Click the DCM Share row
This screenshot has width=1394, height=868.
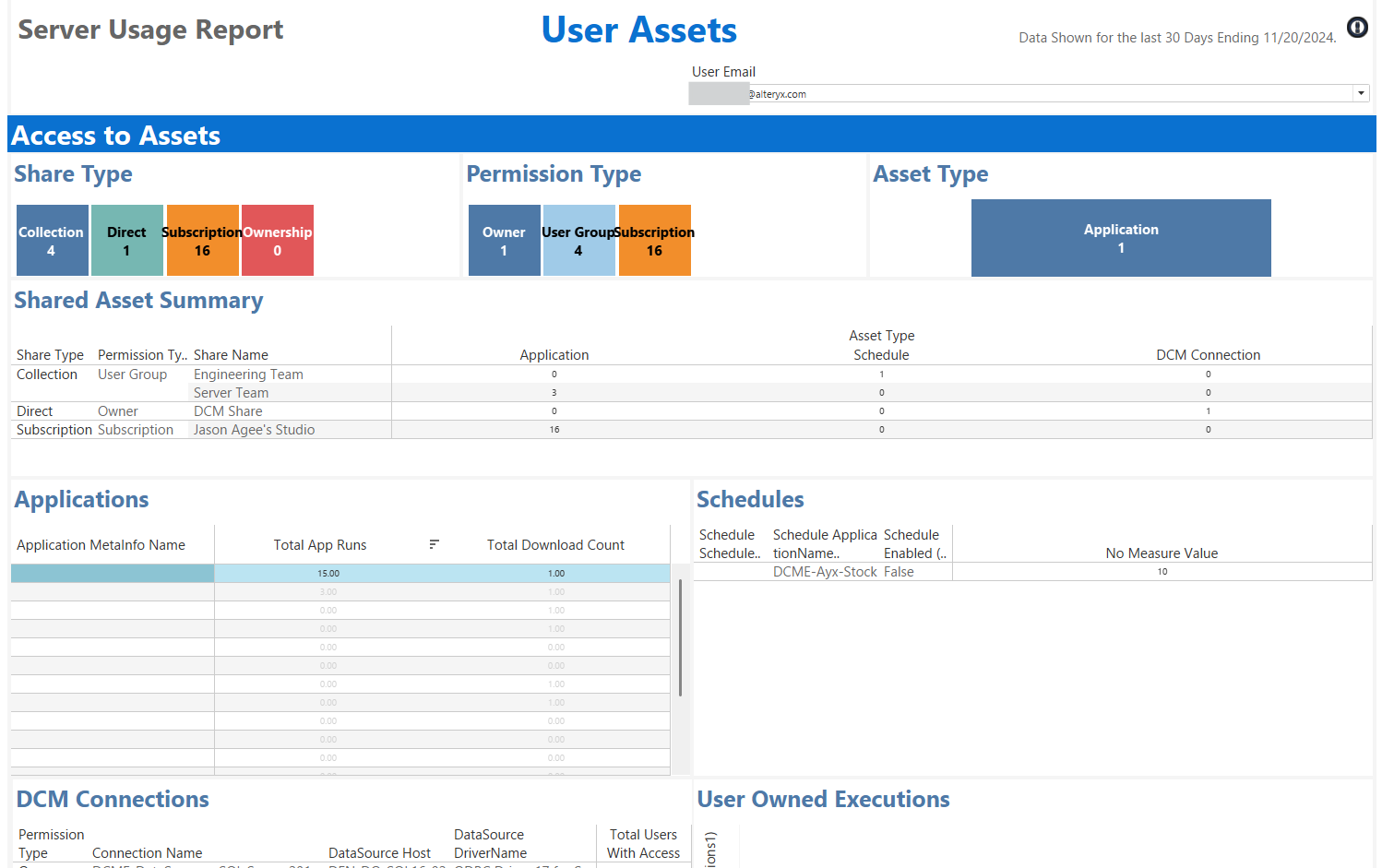pyautogui.click(x=228, y=410)
